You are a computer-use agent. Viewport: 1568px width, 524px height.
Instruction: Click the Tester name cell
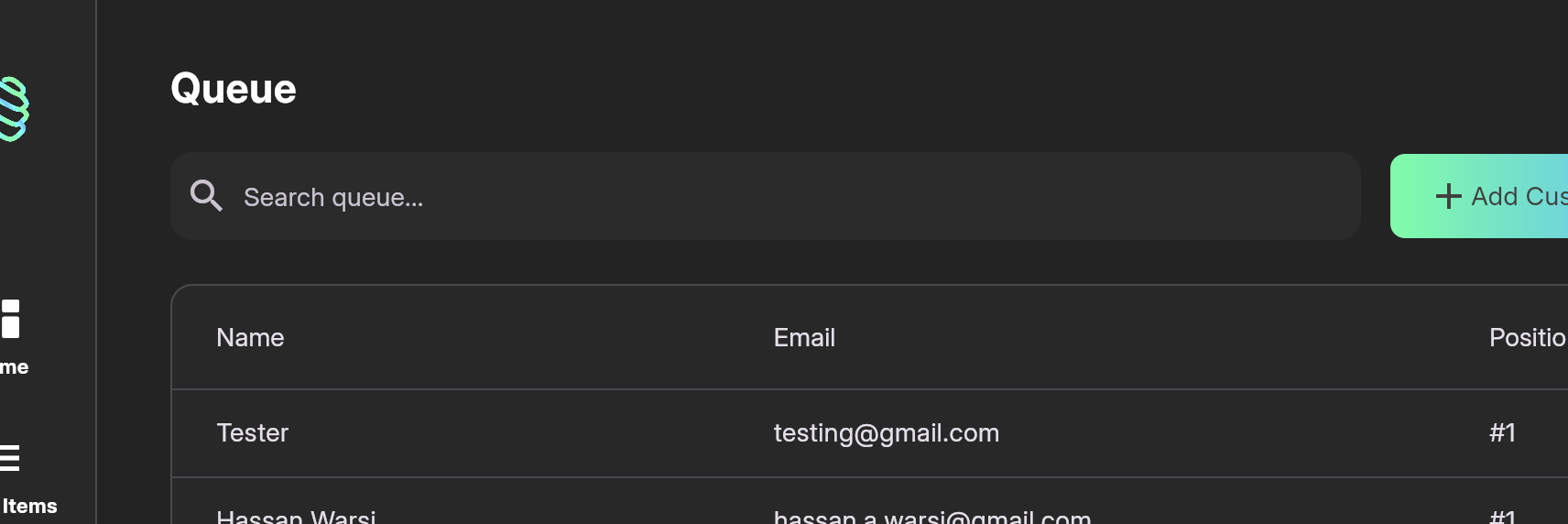252,432
